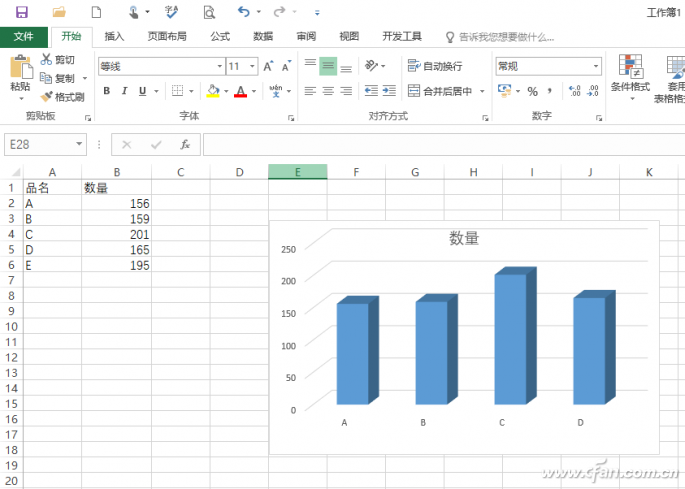Open number format dropdown 常规

pos(595,66)
